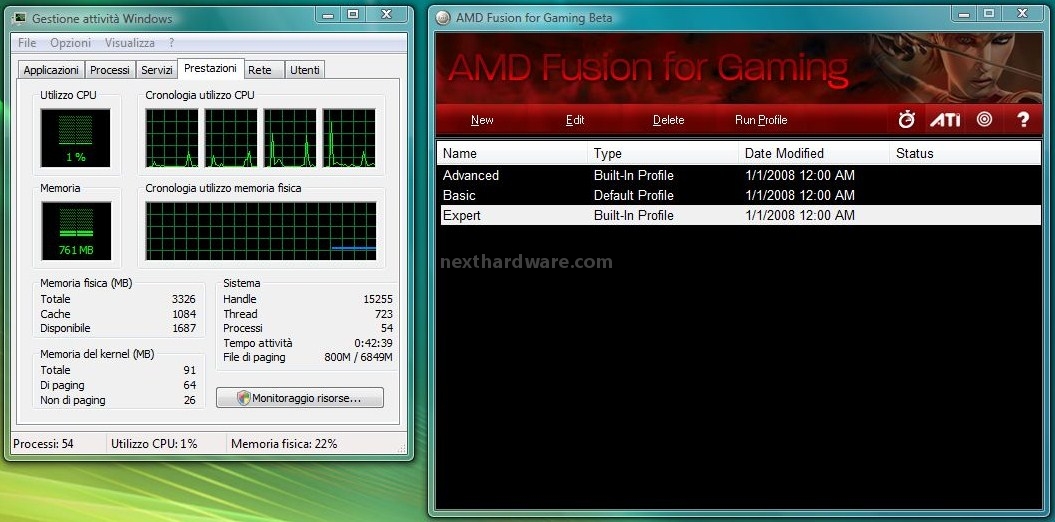The width and height of the screenshot is (1055, 522).
Task: Switch to the Utenti tab
Action: 305,70
